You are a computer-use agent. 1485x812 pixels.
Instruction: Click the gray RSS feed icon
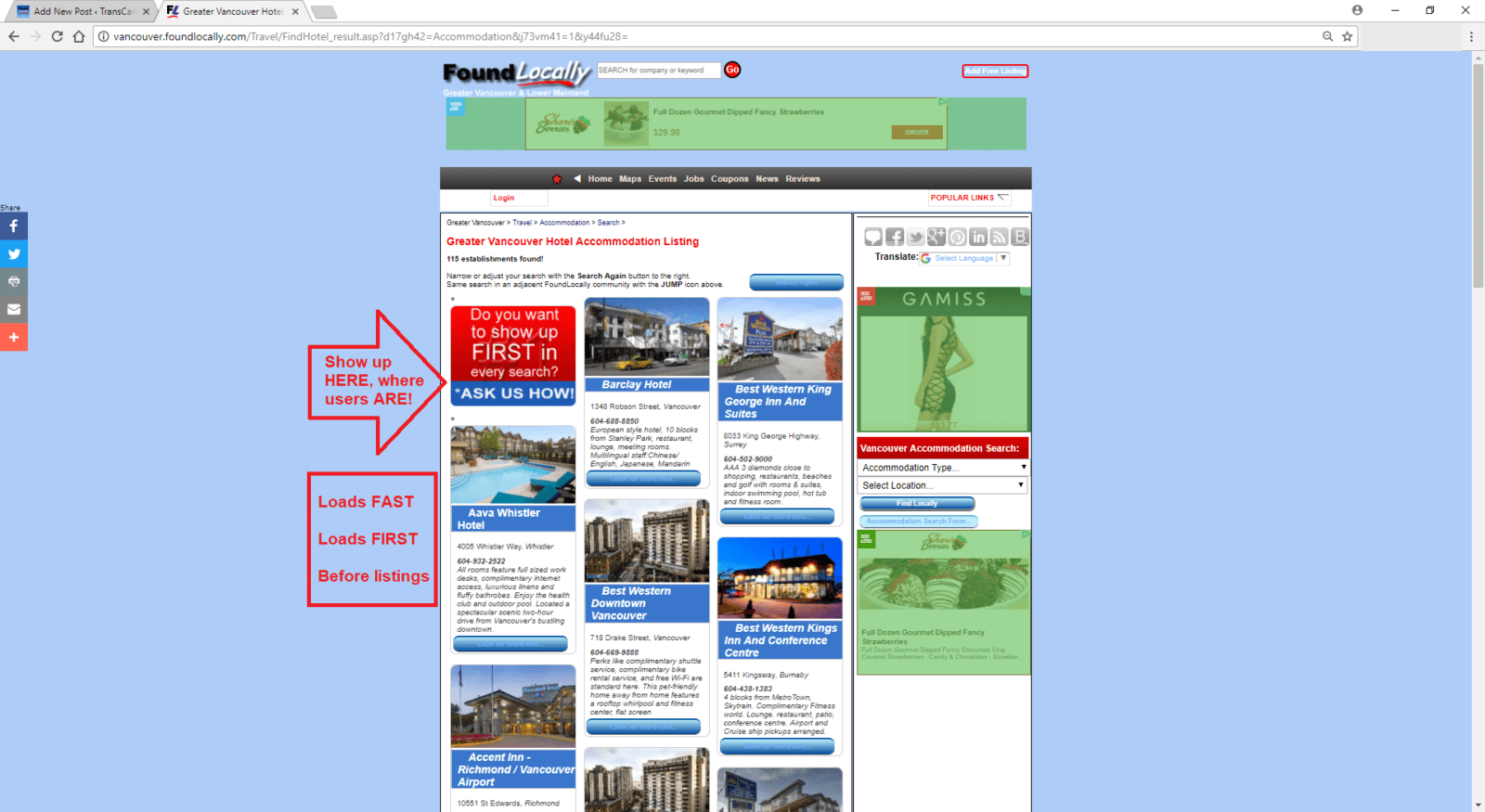(x=999, y=237)
